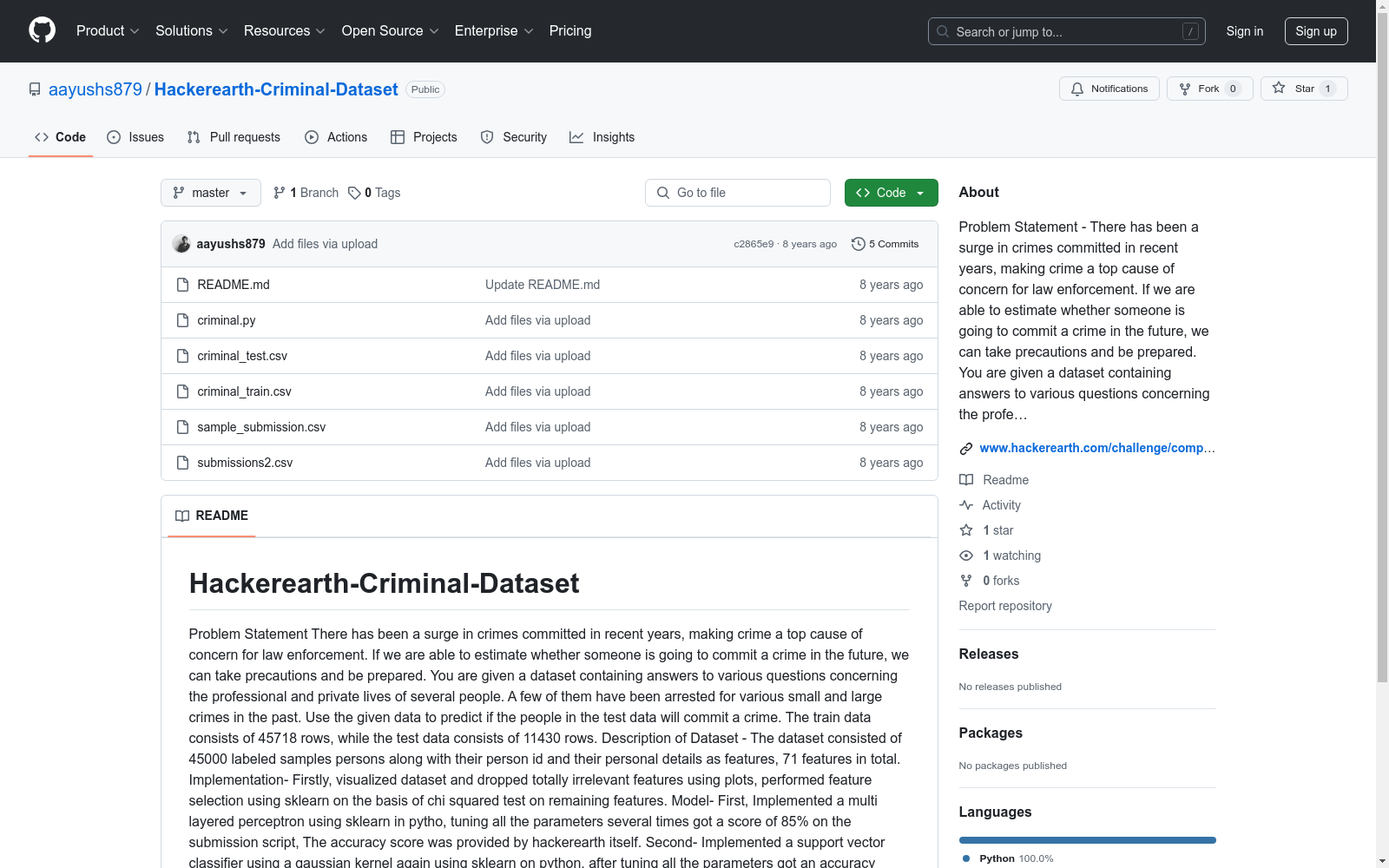Expand the Resources menu
The image size is (1389, 868).
click(285, 31)
